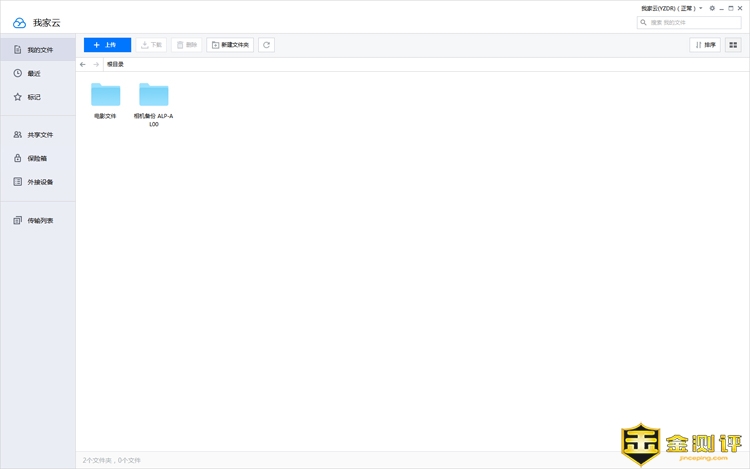Switch view using the grid view icon
Viewport: 750px width, 469px height.
(733, 45)
